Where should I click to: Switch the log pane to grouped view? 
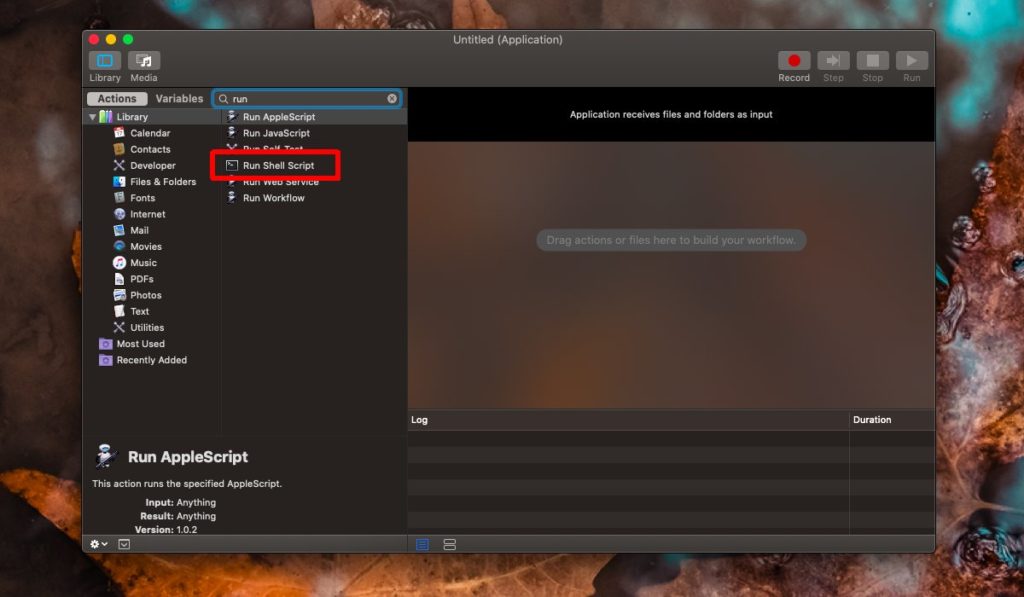[449, 544]
